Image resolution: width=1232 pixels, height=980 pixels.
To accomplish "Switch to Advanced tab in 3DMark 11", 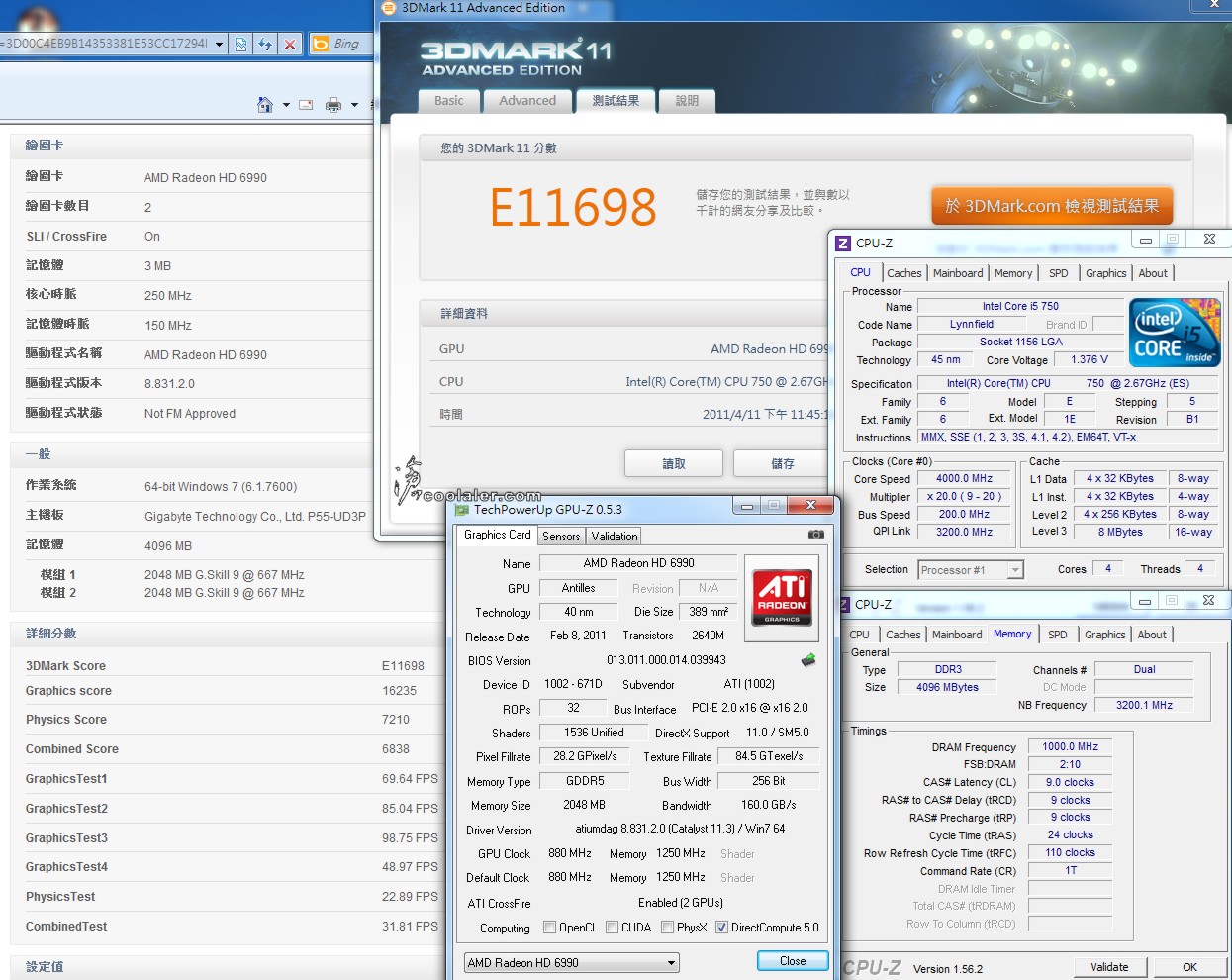I will tap(527, 101).
